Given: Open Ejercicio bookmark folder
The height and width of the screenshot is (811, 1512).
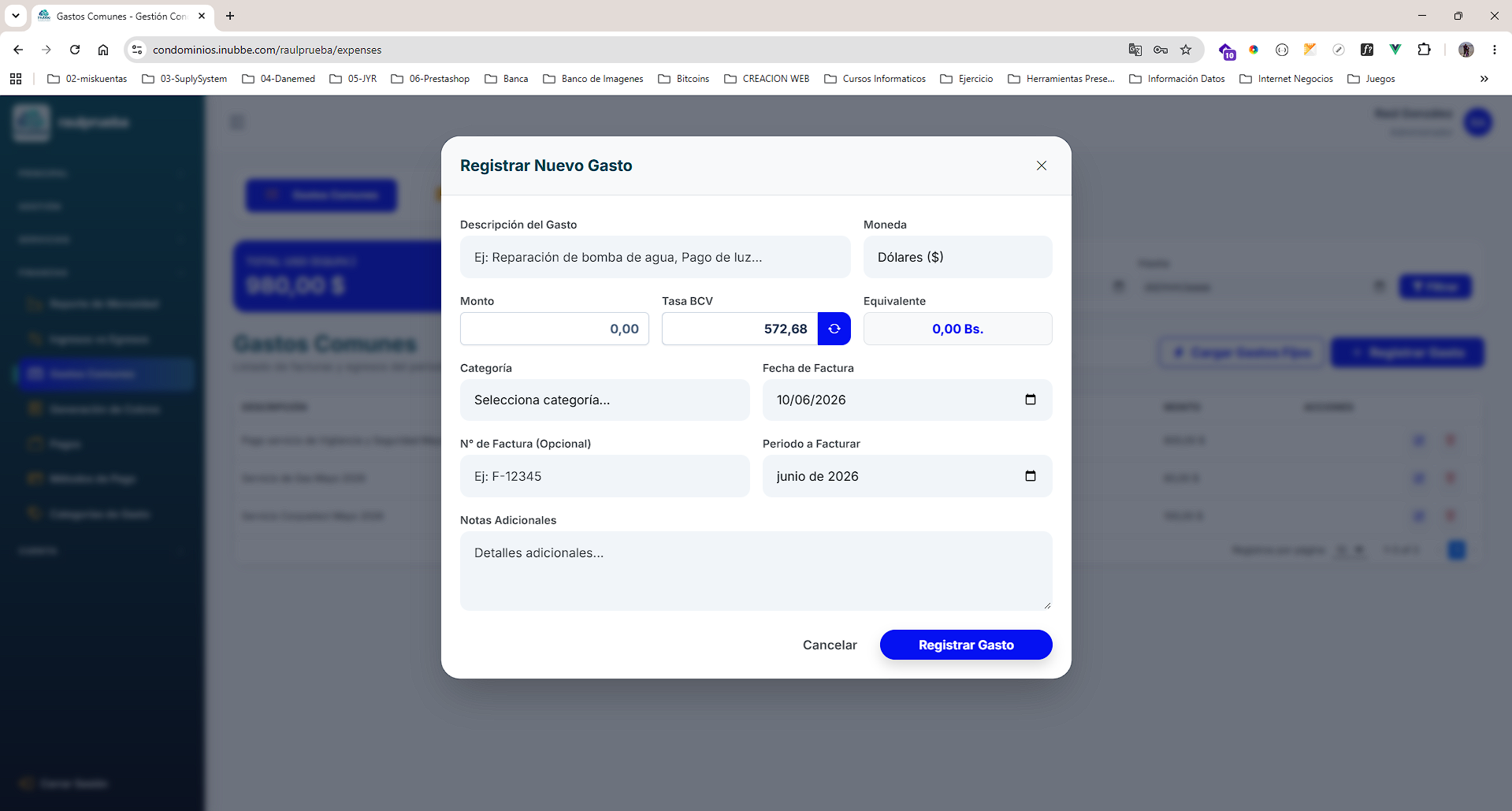Looking at the screenshot, I should 967,79.
